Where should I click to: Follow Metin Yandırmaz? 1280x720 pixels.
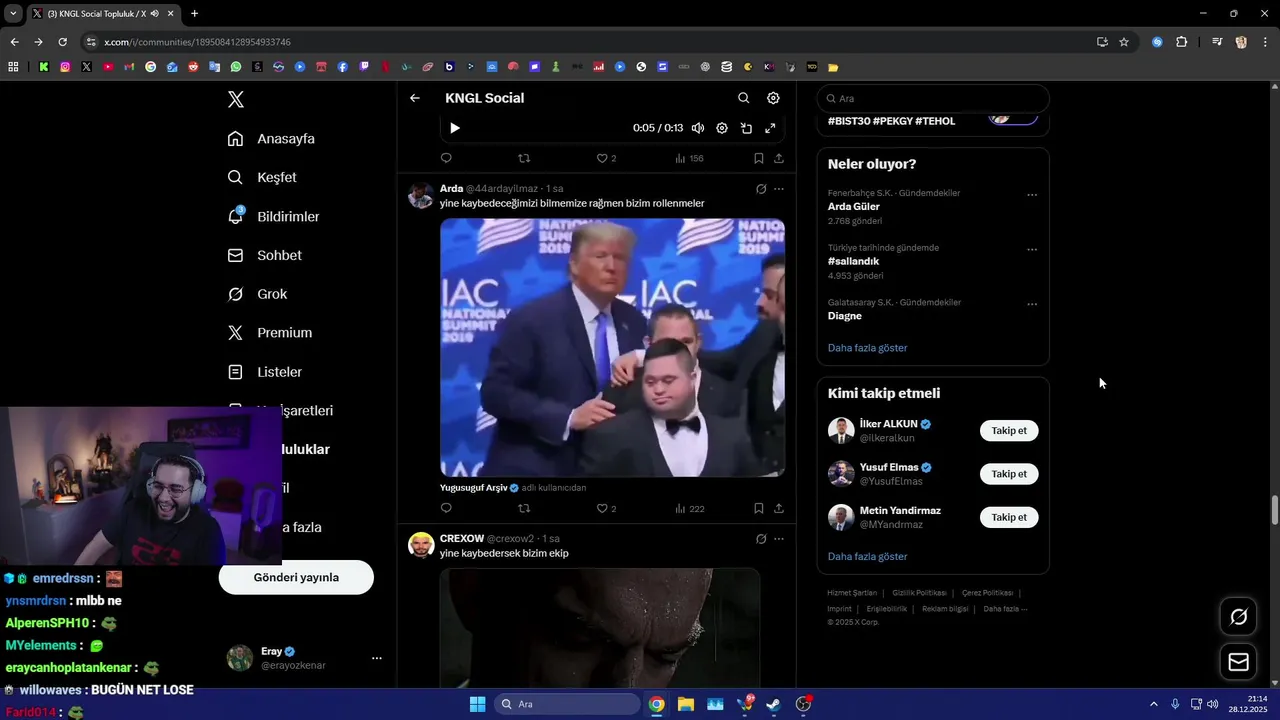1009,517
